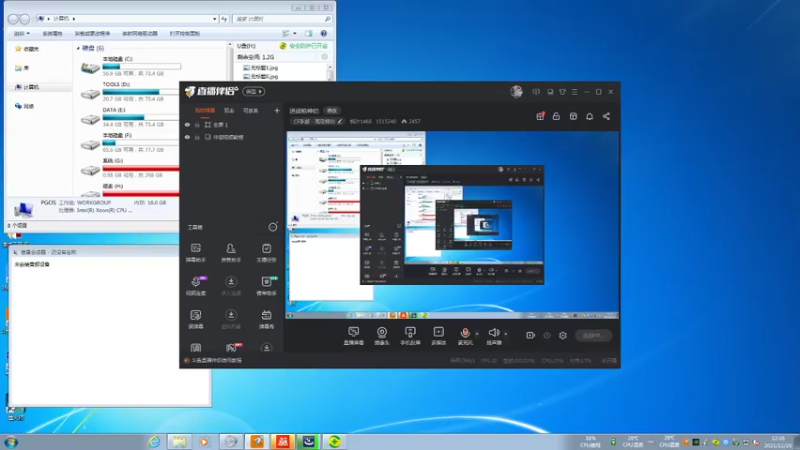The width and height of the screenshot is (800, 450).
Task: Open the Explorer address bar dropdown
Action: tap(214, 19)
